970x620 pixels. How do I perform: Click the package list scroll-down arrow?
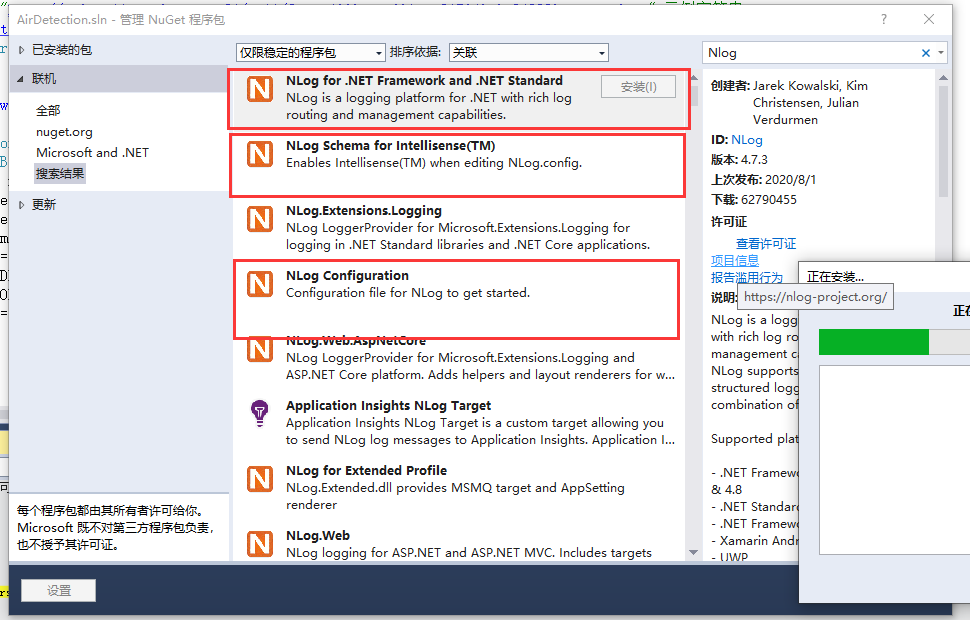click(693, 552)
